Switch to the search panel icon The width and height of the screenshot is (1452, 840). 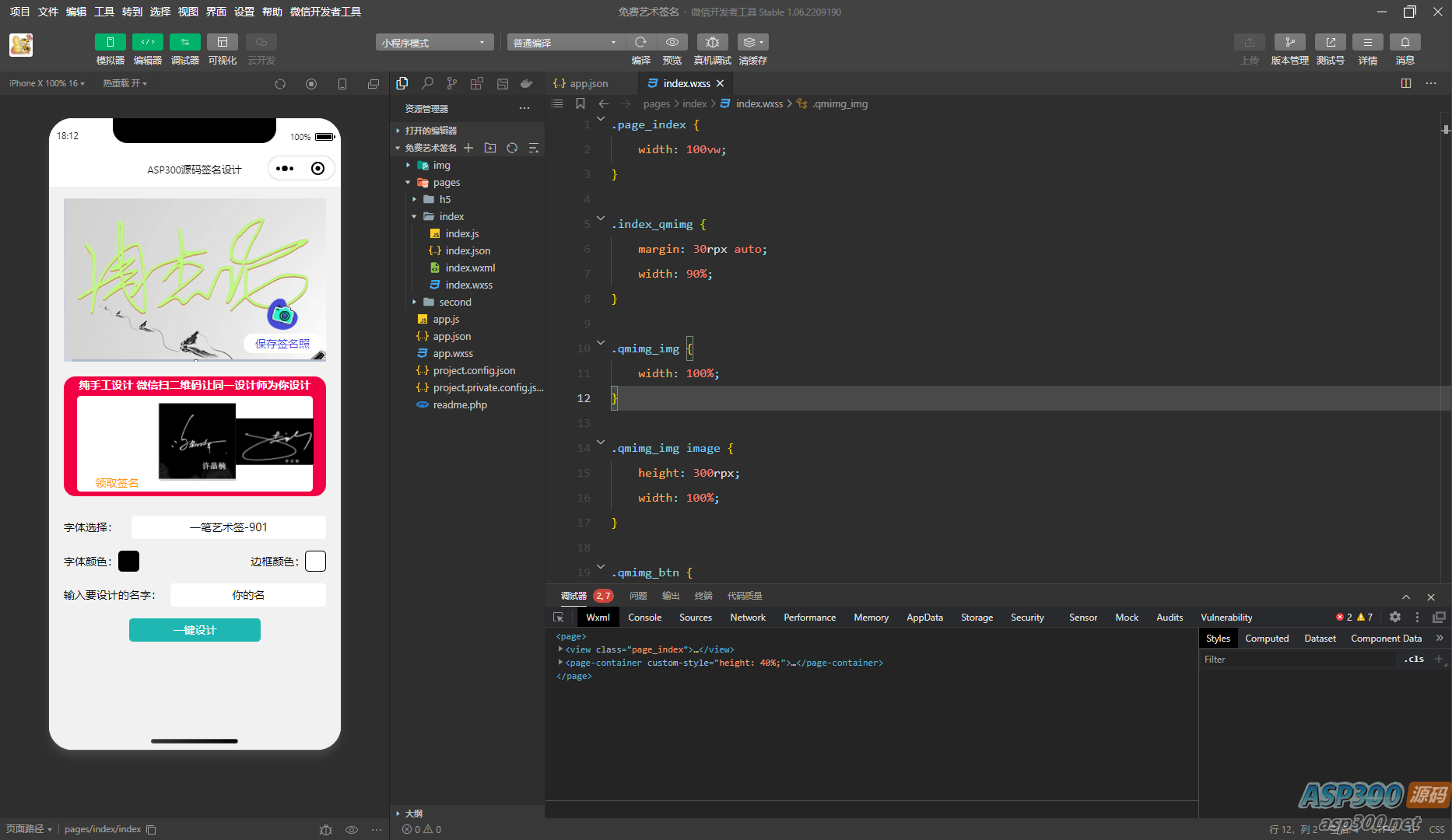click(x=427, y=83)
